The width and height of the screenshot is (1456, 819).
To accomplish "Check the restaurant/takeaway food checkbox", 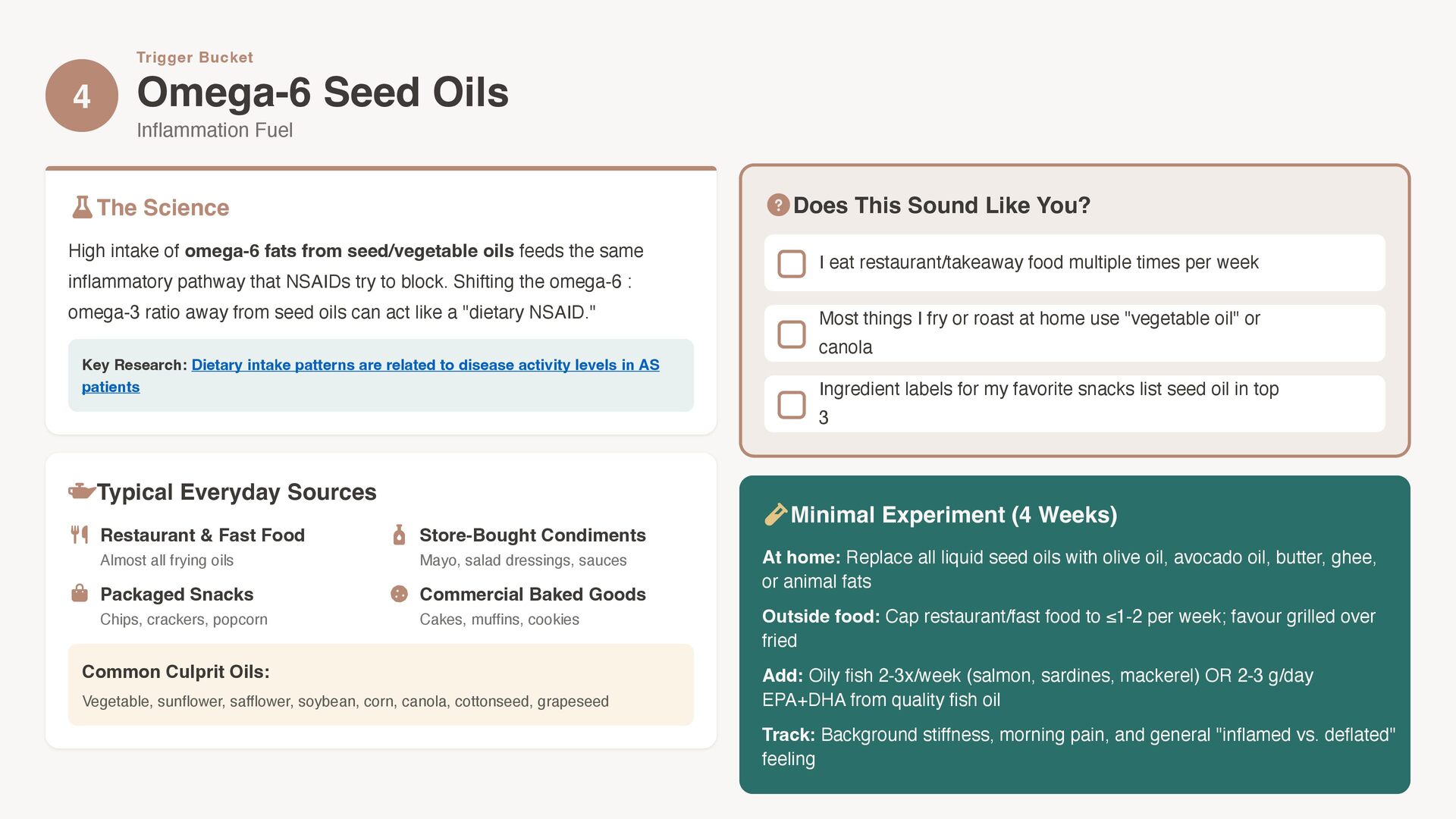I will tap(792, 264).
